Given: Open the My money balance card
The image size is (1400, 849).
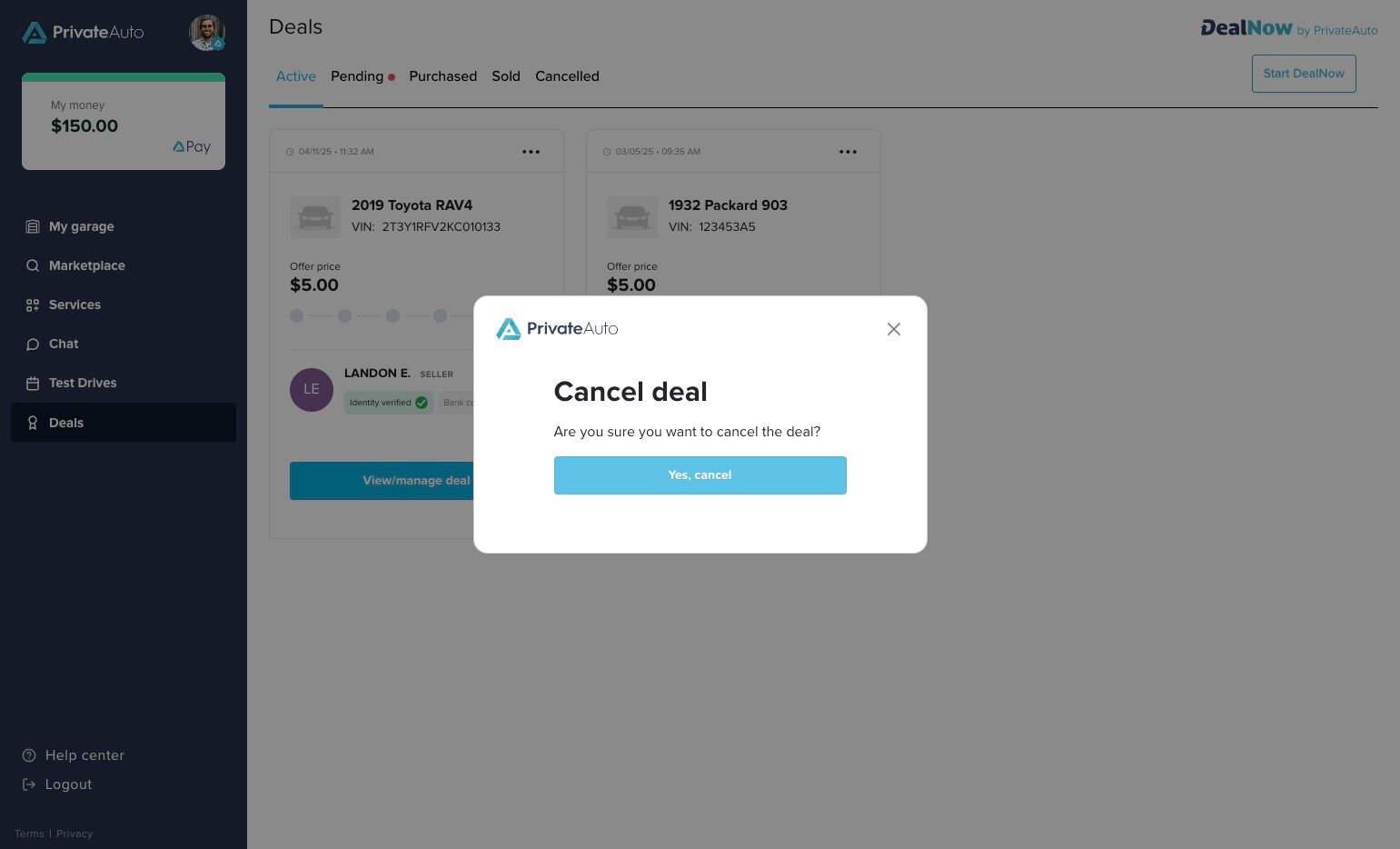Looking at the screenshot, I should click(124, 121).
